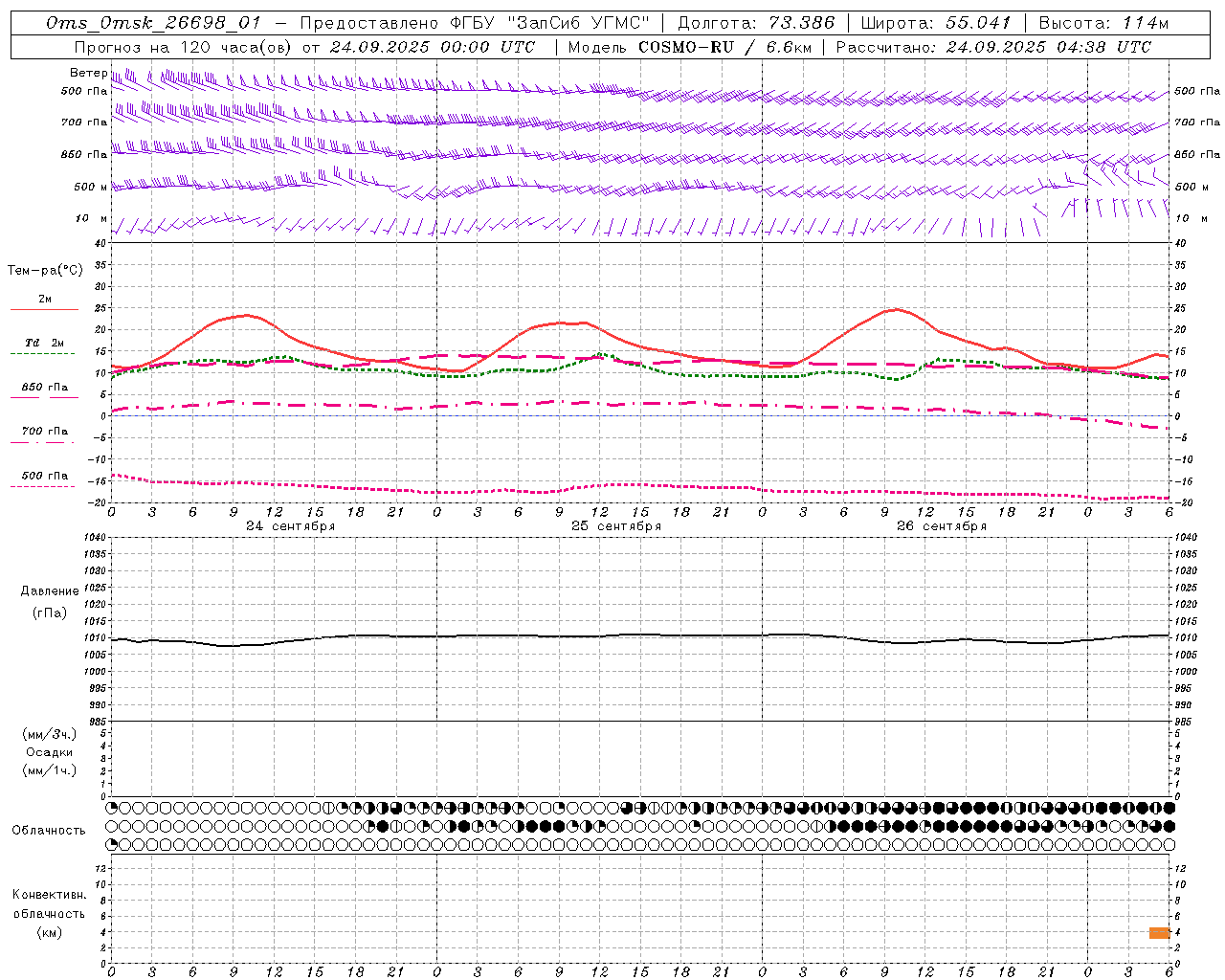This screenshot has width=1225, height=980.
Task: Click the (мм/3ч.) precipitation unit label
Action: point(50,734)
